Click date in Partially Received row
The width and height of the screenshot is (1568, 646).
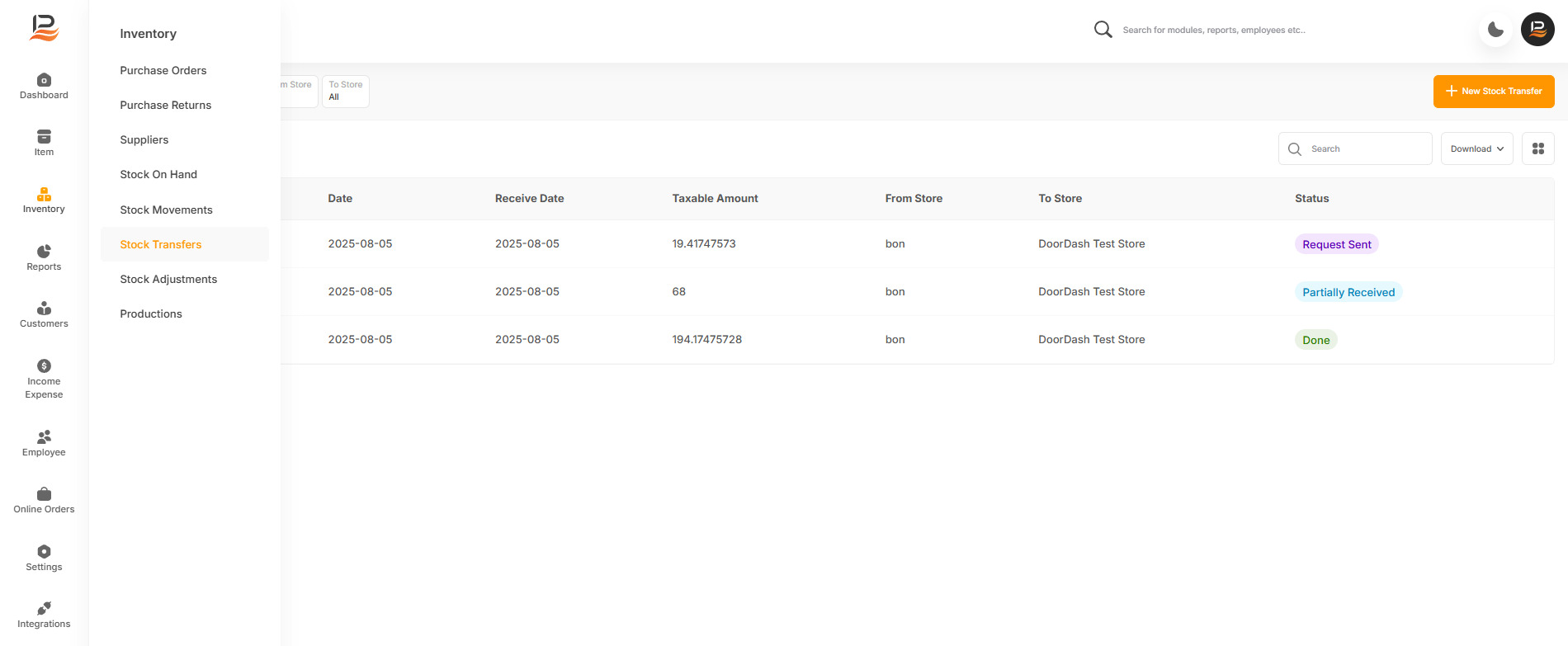pos(360,291)
